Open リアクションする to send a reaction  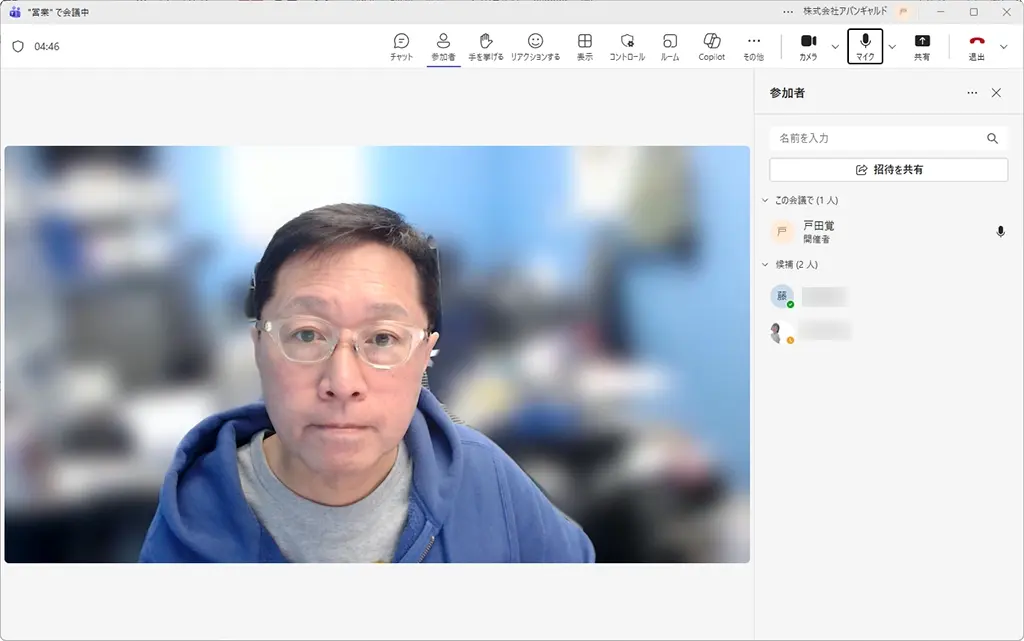point(535,46)
